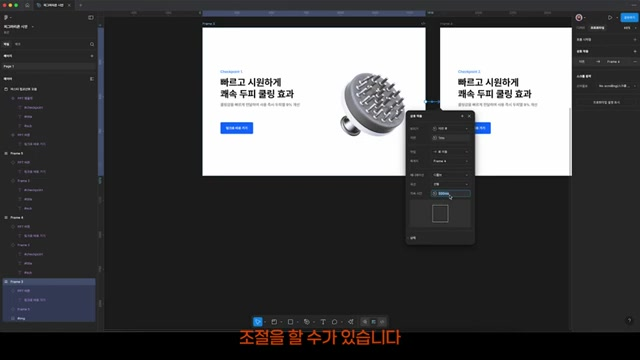This screenshot has width=640, height=360.
Task: Click the animation preview square
Action: 440,213
